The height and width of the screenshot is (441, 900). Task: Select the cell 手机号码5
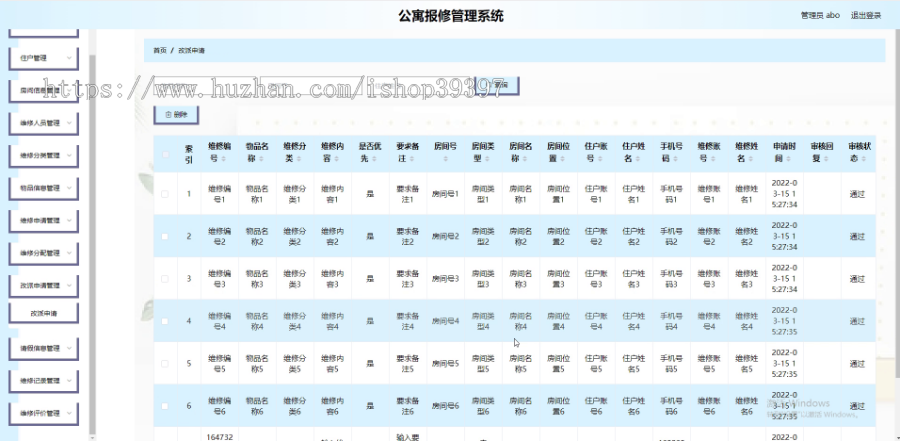(671, 363)
